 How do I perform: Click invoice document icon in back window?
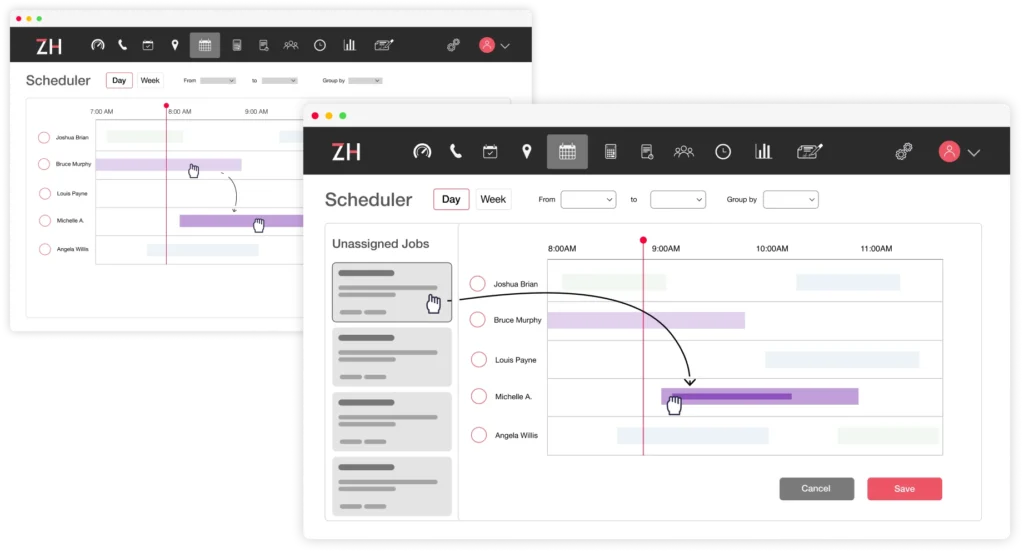point(263,45)
